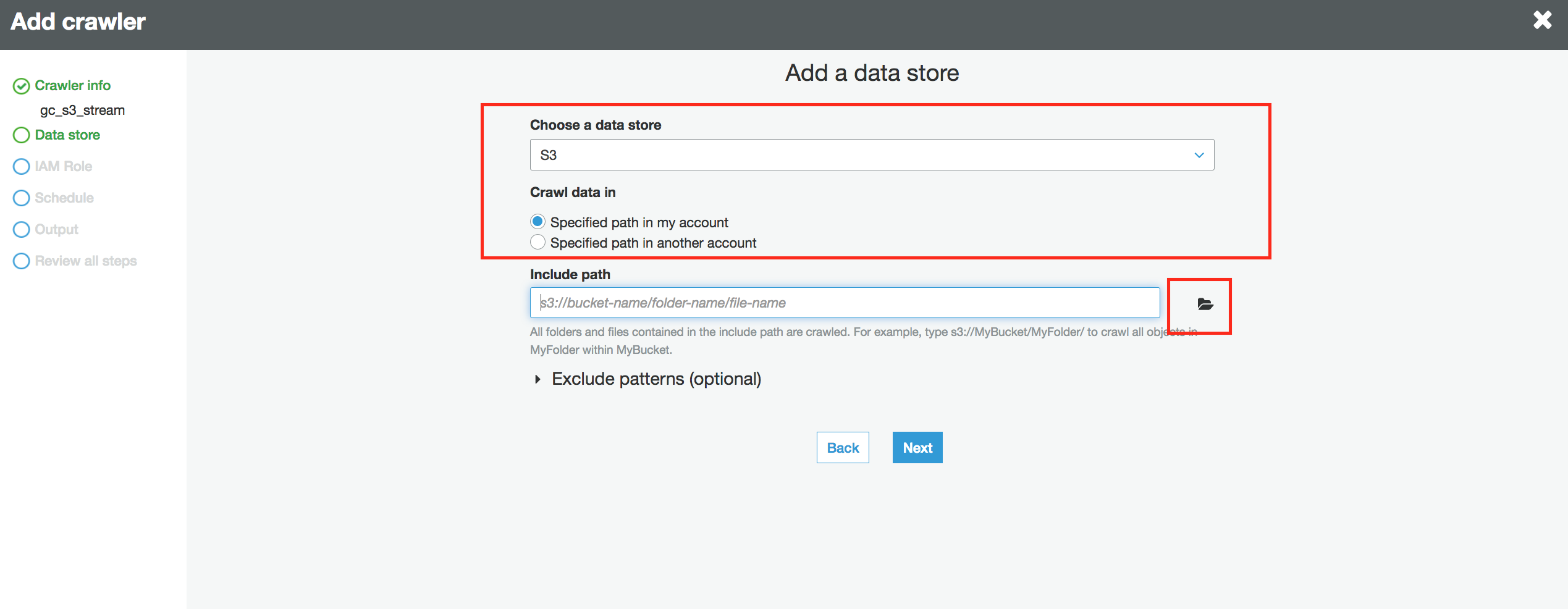Open the S3 folder browser icon
Viewport: 1568px width, 609px height.
pos(1205,304)
